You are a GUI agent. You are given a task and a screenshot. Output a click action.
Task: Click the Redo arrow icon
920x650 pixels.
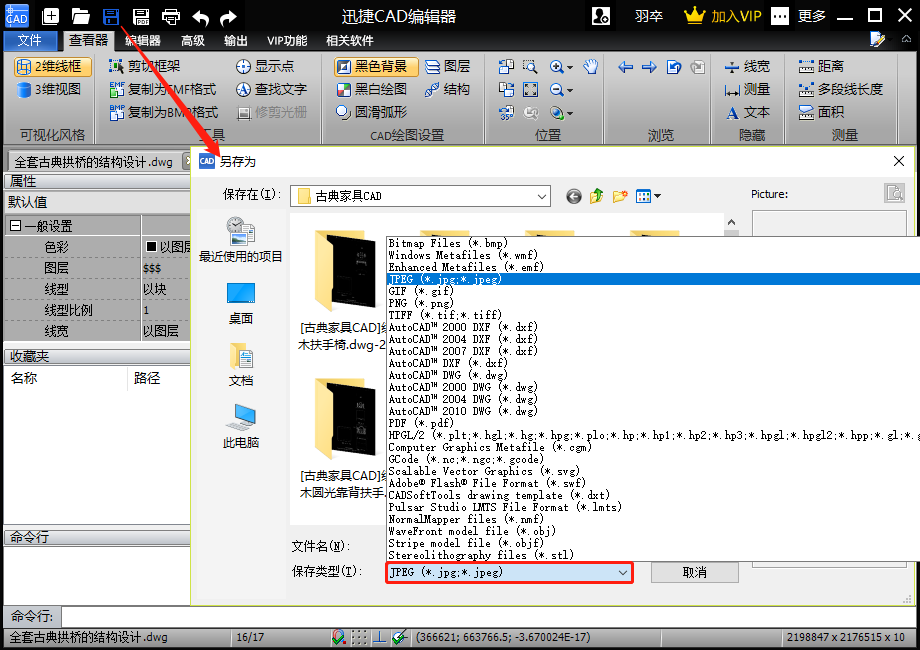(x=228, y=17)
